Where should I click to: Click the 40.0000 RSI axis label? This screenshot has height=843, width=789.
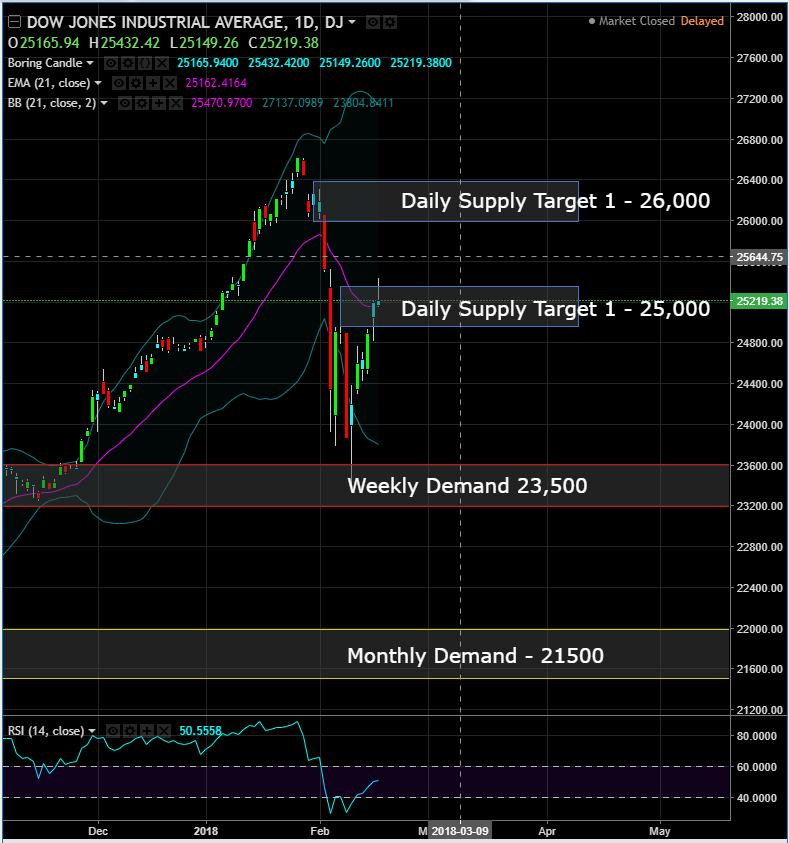pyautogui.click(x=757, y=798)
